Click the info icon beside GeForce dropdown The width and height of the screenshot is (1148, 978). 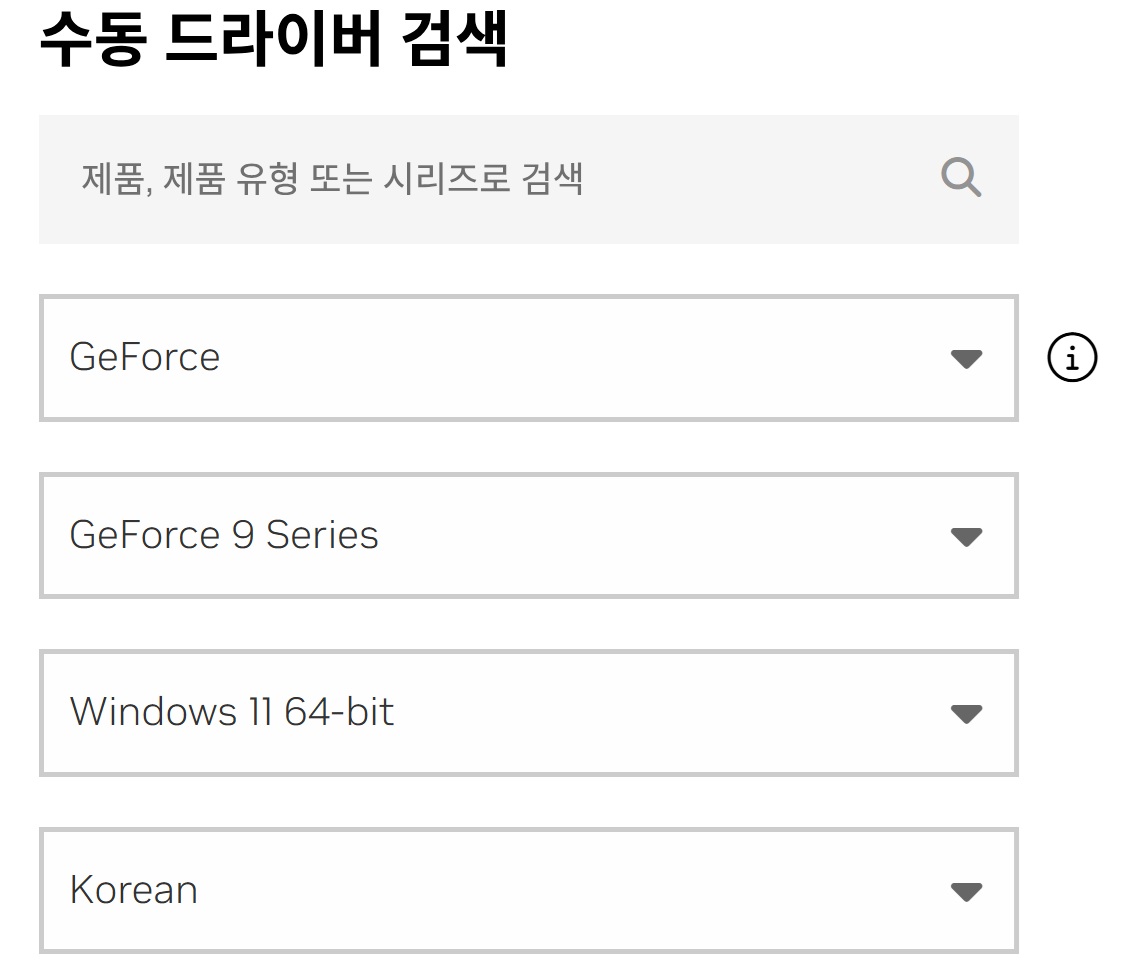(x=1072, y=358)
